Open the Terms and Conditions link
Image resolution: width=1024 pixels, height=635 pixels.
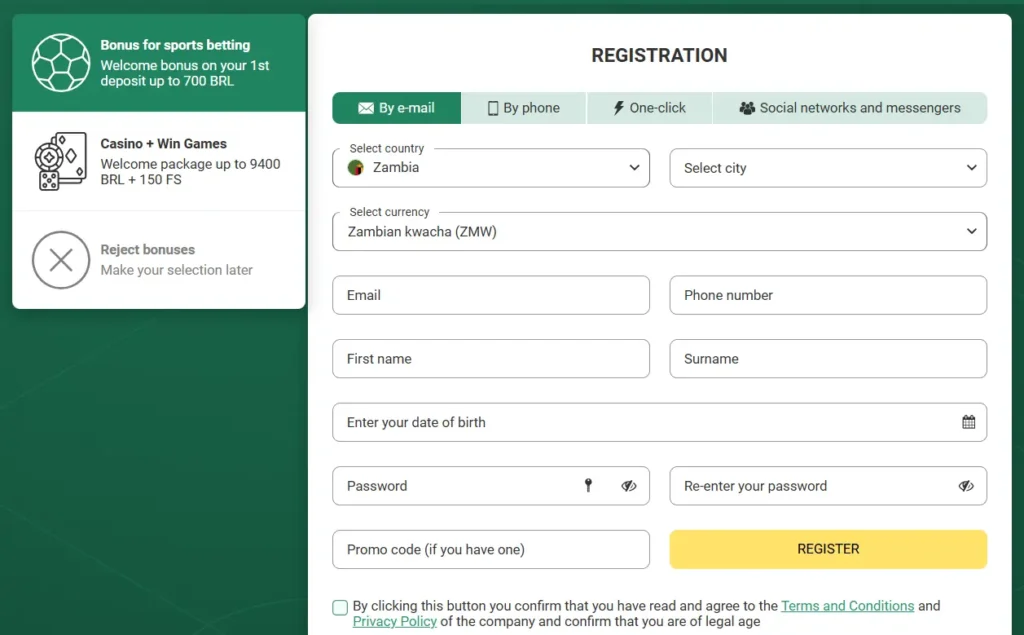tap(847, 606)
